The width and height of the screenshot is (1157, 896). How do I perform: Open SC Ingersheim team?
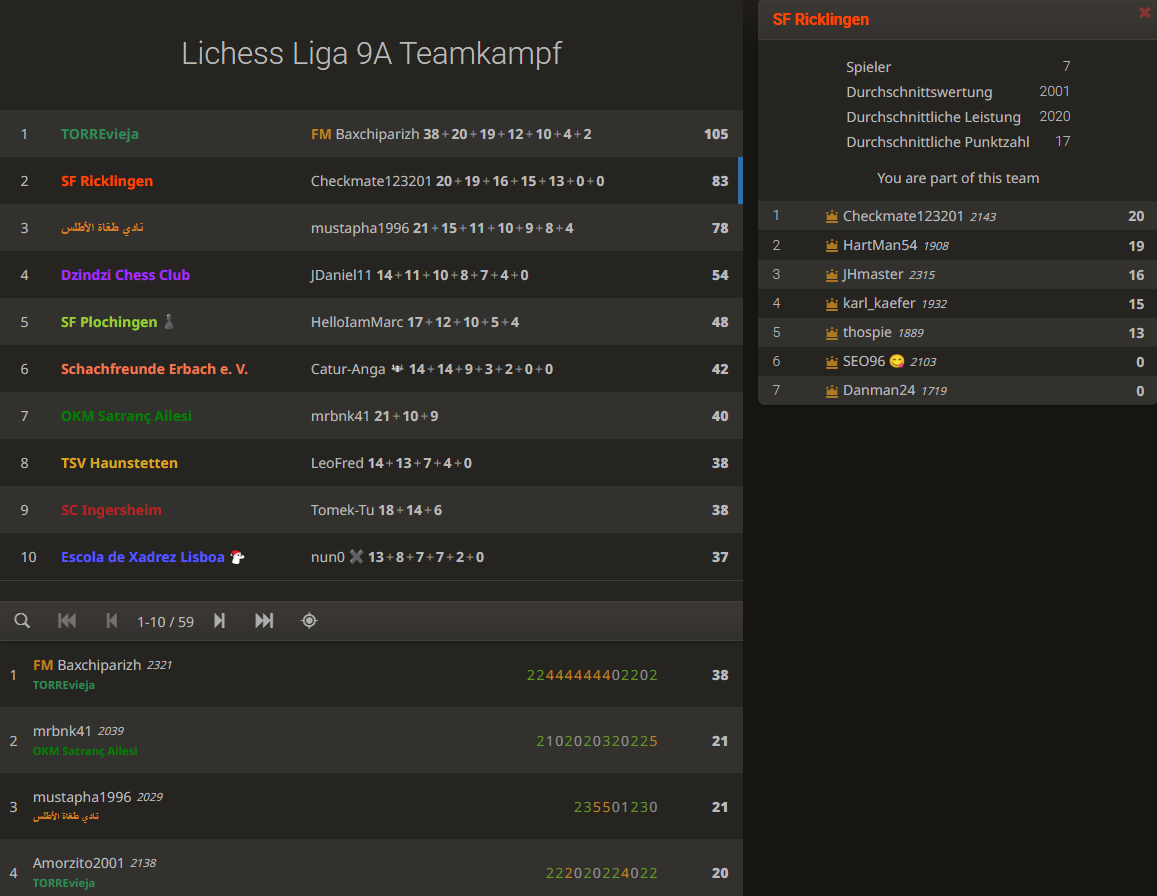coord(111,510)
